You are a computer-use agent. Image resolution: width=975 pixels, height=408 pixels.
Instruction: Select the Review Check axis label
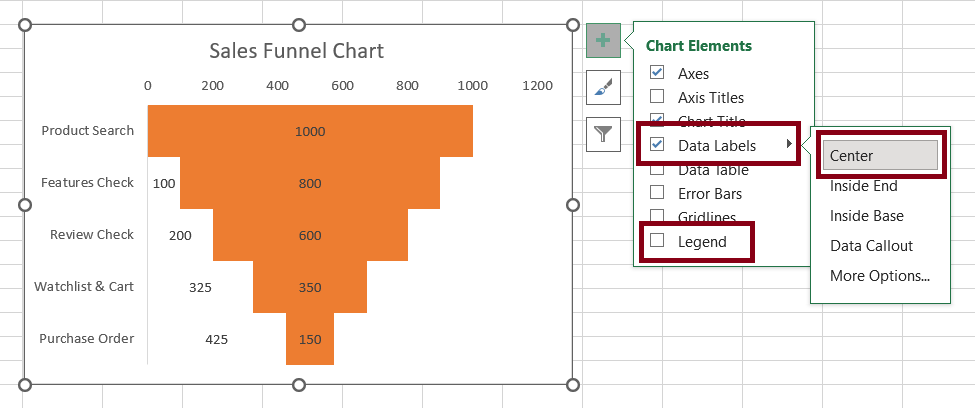92,235
